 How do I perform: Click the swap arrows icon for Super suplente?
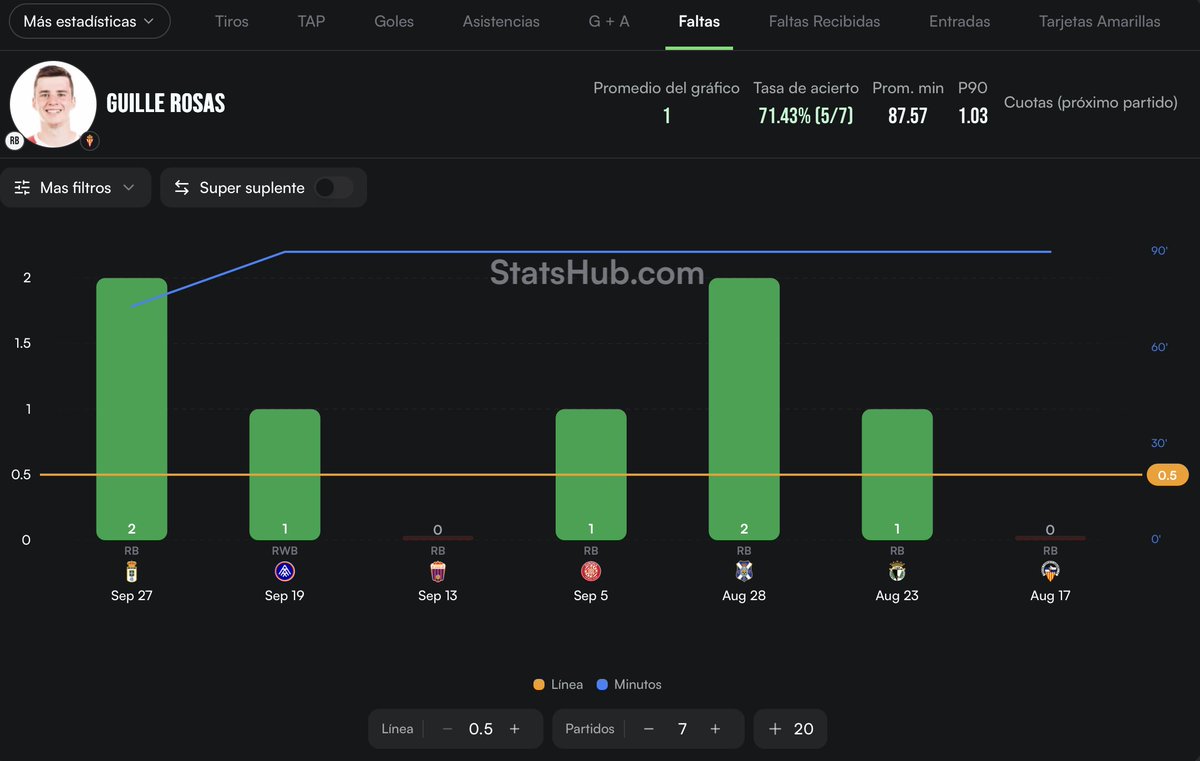182,187
